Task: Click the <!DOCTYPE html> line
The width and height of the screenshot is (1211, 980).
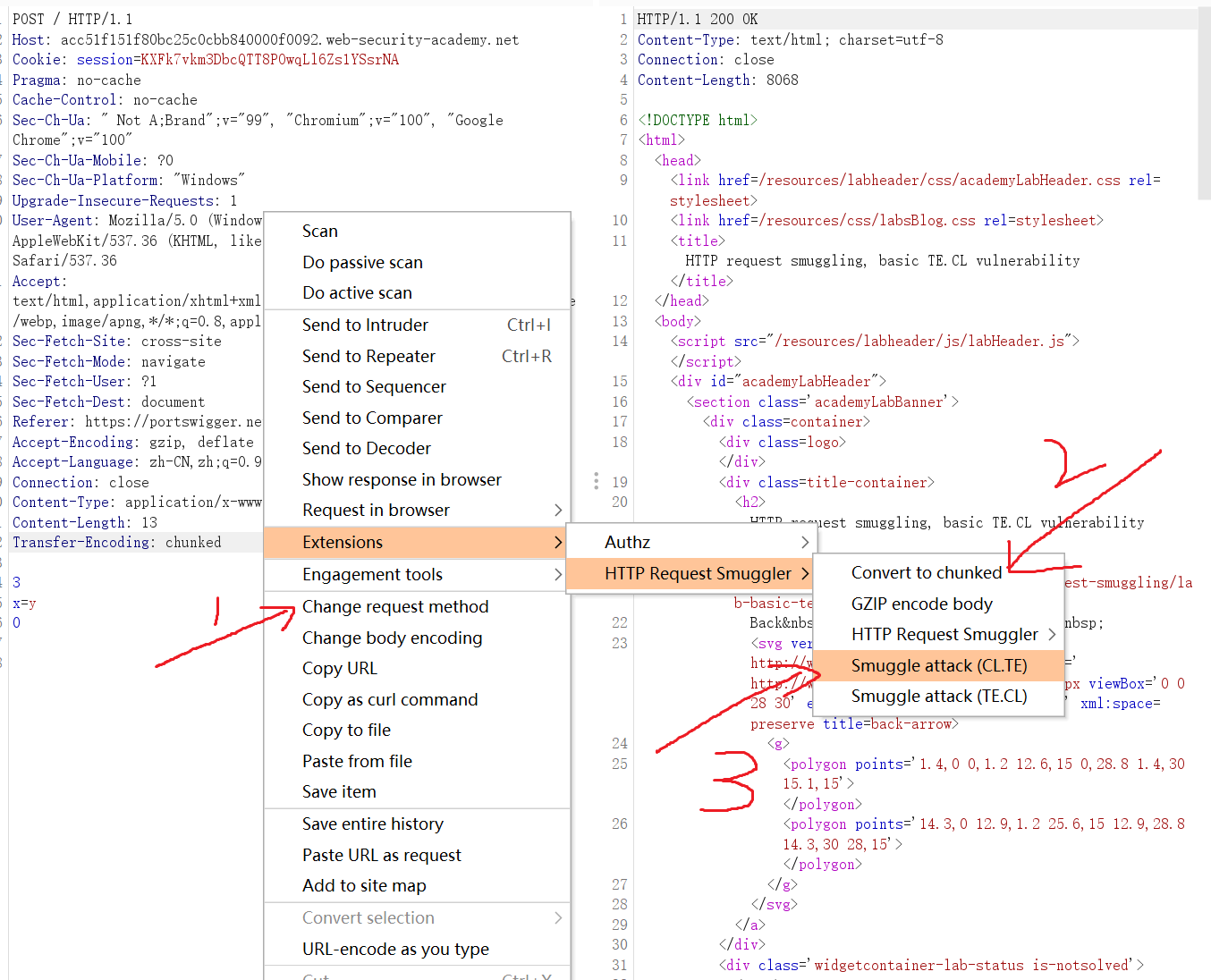Action: pyautogui.click(x=698, y=120)
